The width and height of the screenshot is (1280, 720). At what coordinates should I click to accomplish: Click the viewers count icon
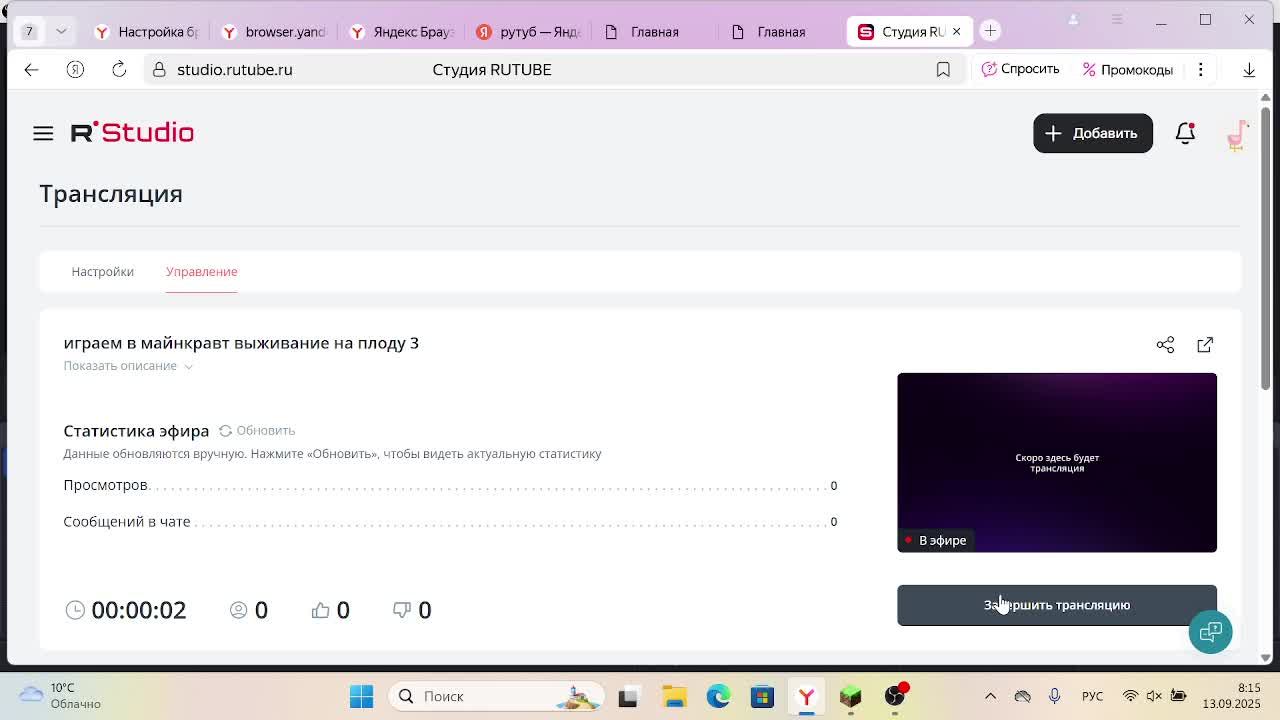click(x=238, y=610)
